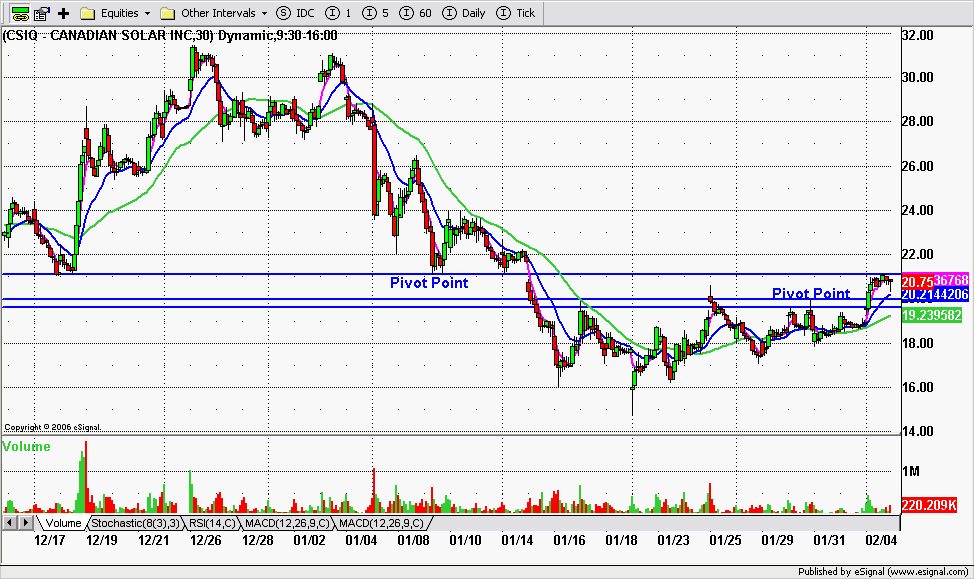Select the last MACD(12,26,9,C) tab

point(381,523)
